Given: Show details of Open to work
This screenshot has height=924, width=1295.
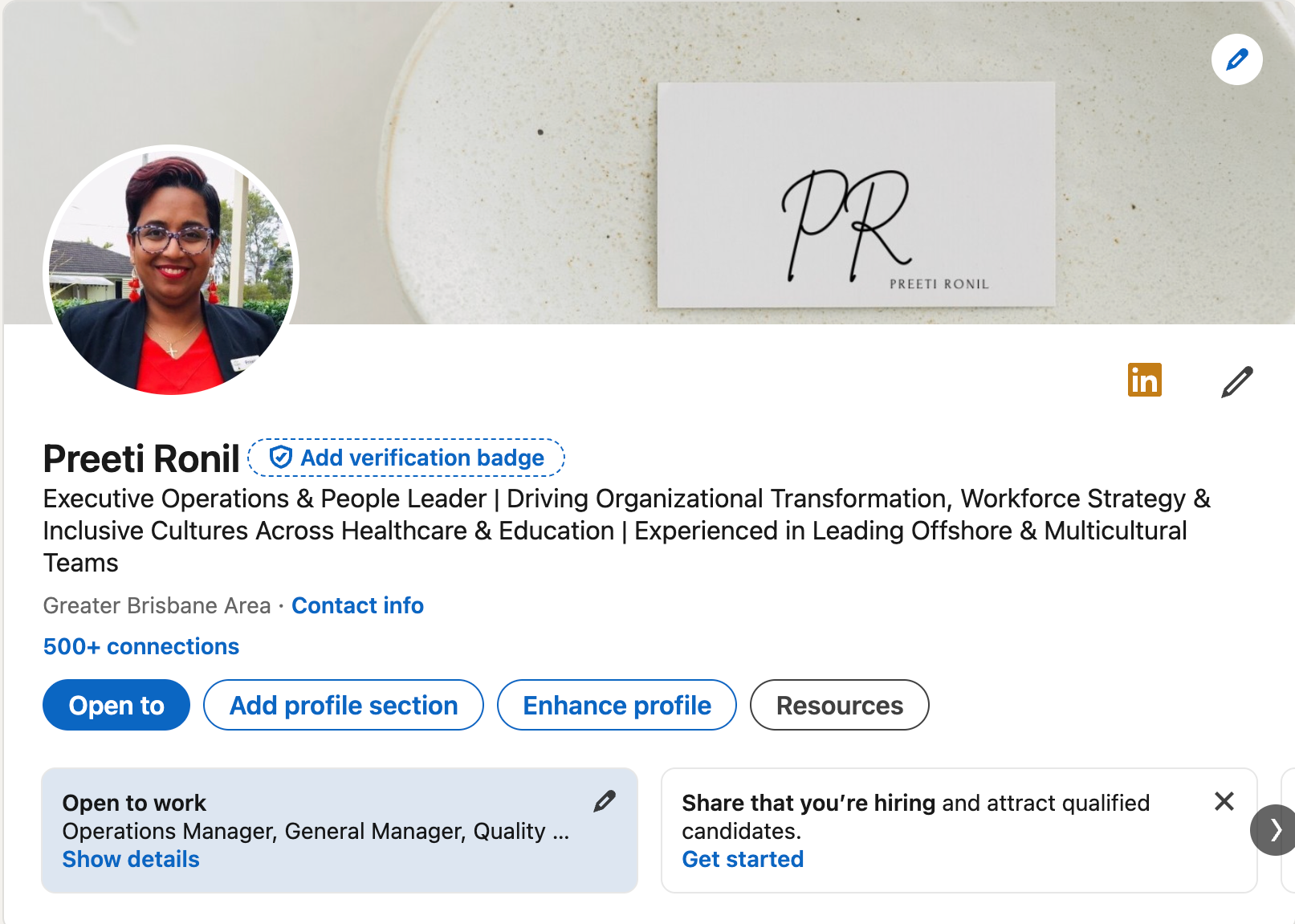Looking at the screenshot, I should coord(131,859).
